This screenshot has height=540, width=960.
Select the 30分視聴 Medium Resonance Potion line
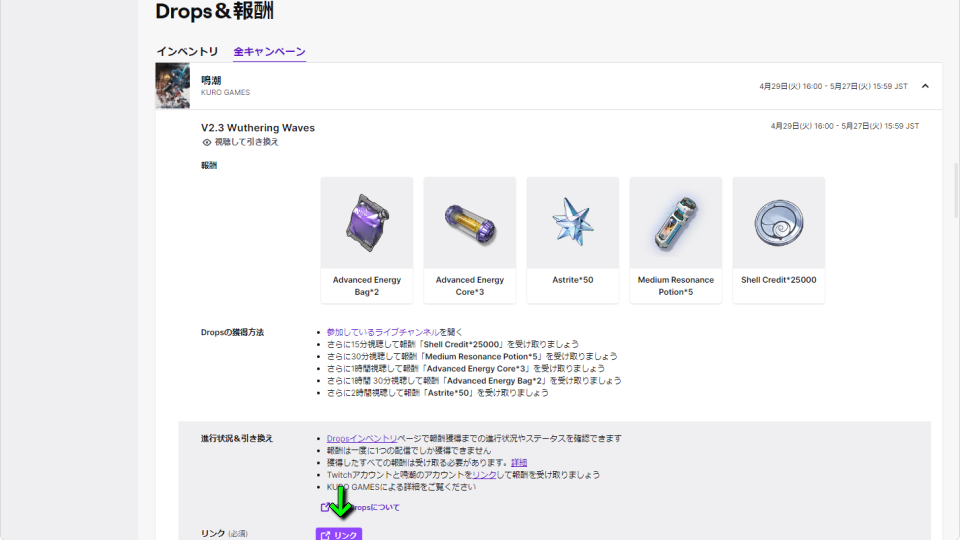472,356
